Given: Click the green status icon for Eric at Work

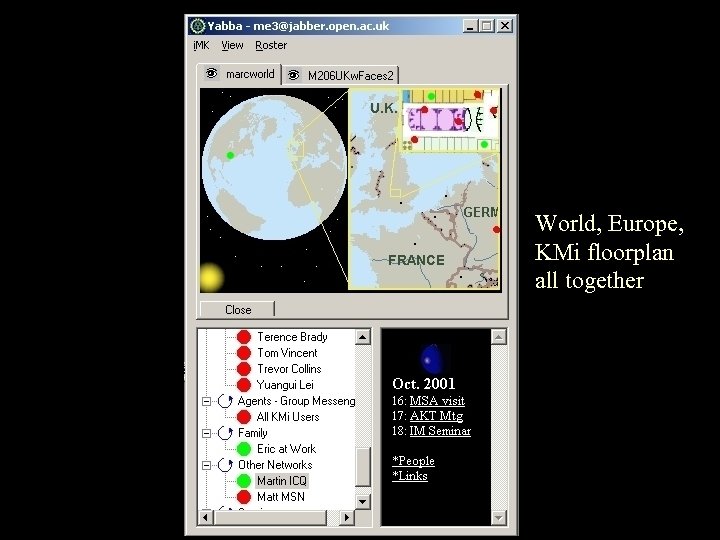Looking at the screenshot, I should point(244,450).
